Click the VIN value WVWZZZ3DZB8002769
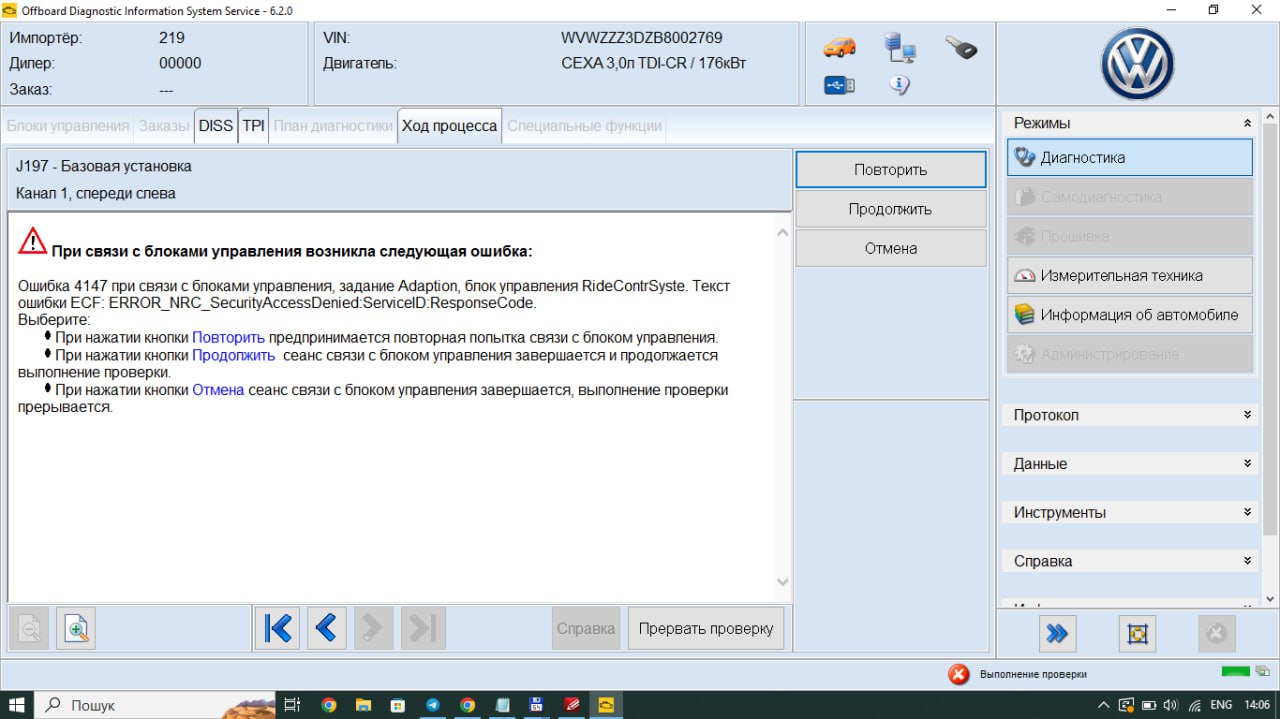This screenshot has width=1280, height=719. (x=642, y=38)
